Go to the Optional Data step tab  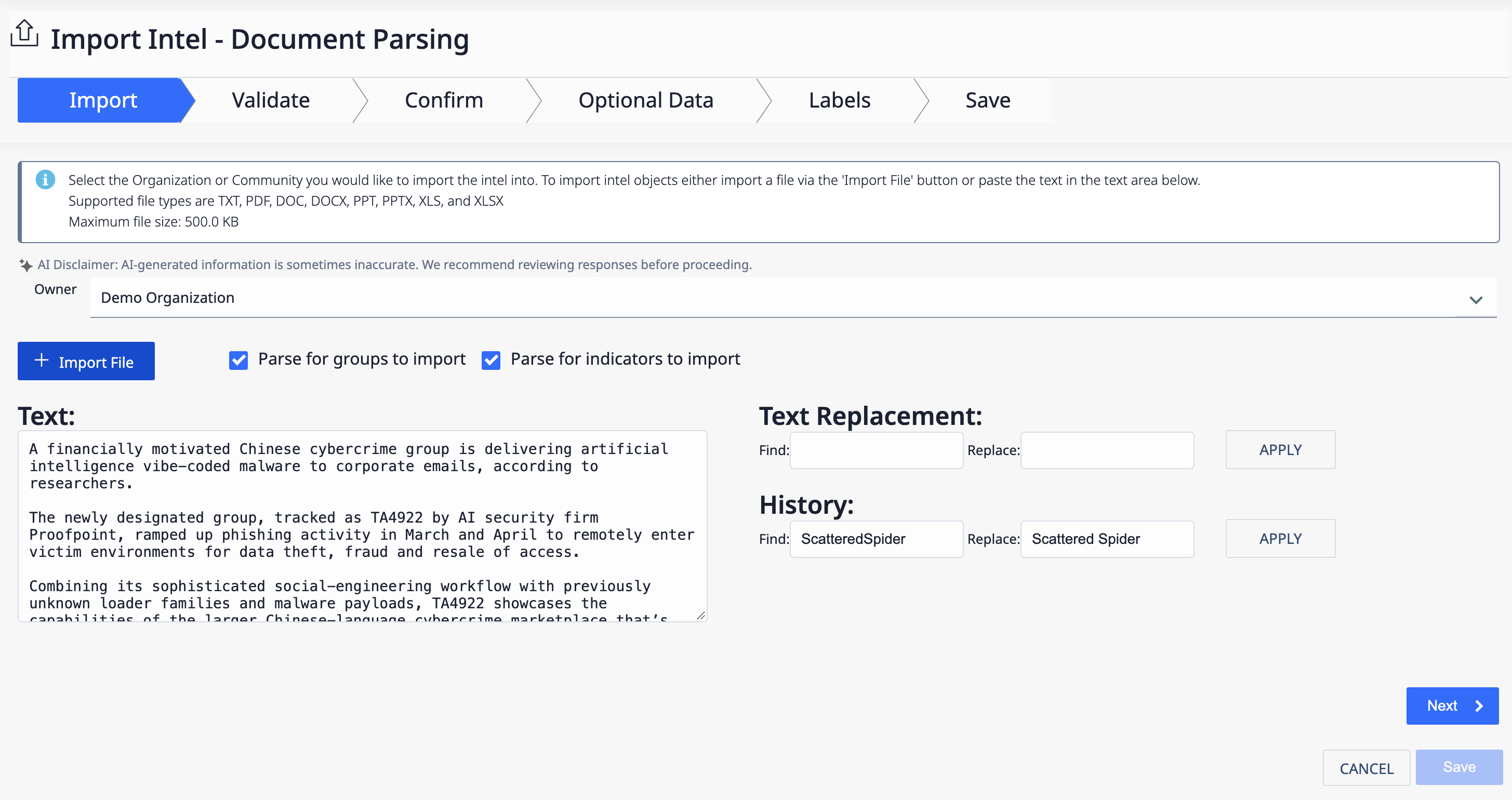[x=646, y=100]
